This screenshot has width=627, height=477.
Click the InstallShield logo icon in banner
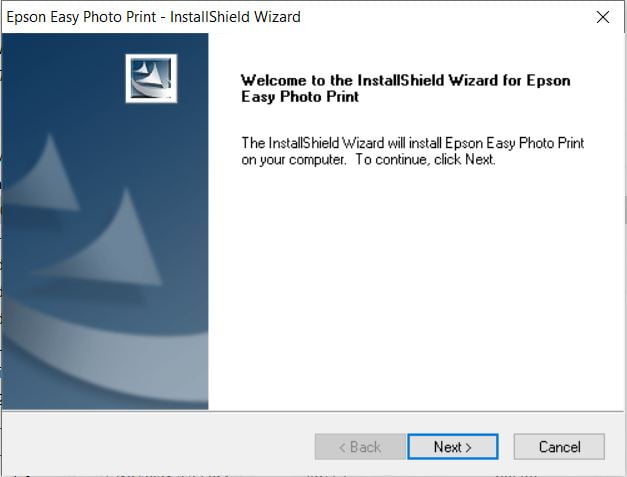pyautogui.click(x=151, y=78)
